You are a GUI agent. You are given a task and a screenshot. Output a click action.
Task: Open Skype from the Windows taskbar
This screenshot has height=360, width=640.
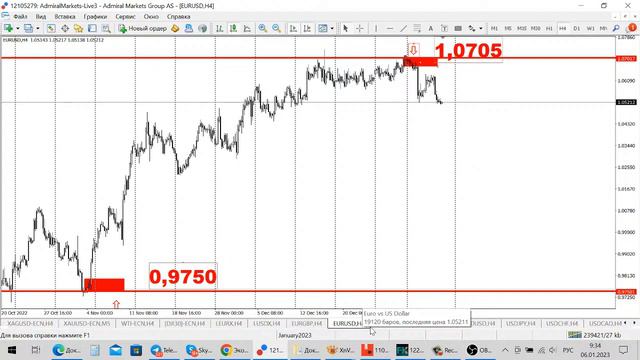click(x=199, y=350)
